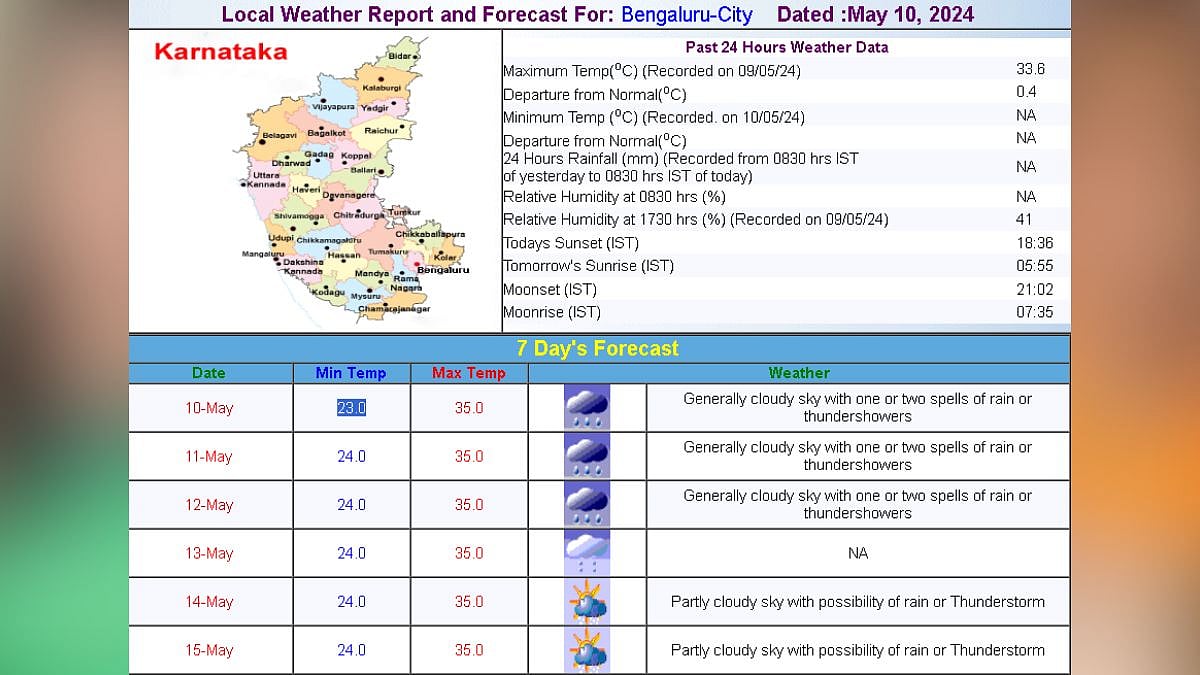The image size is (1200, 675).
Task: Click the 10-May date cell
Action: click(209, 408)
